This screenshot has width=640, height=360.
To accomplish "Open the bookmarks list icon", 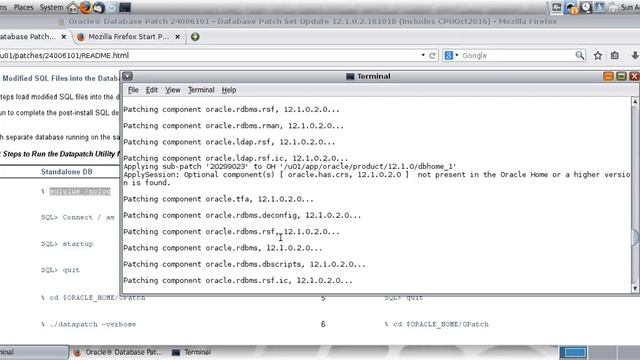I will click(x=615, y=56).
